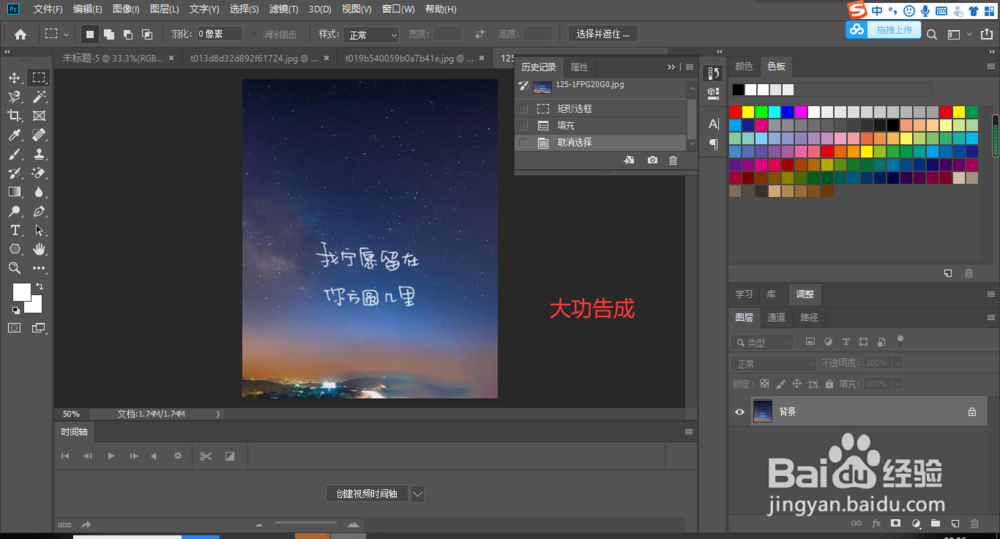The image size is (1000, 539).
Task: Open the layer blend mode dropdown 正常
Action: point(774,364)
